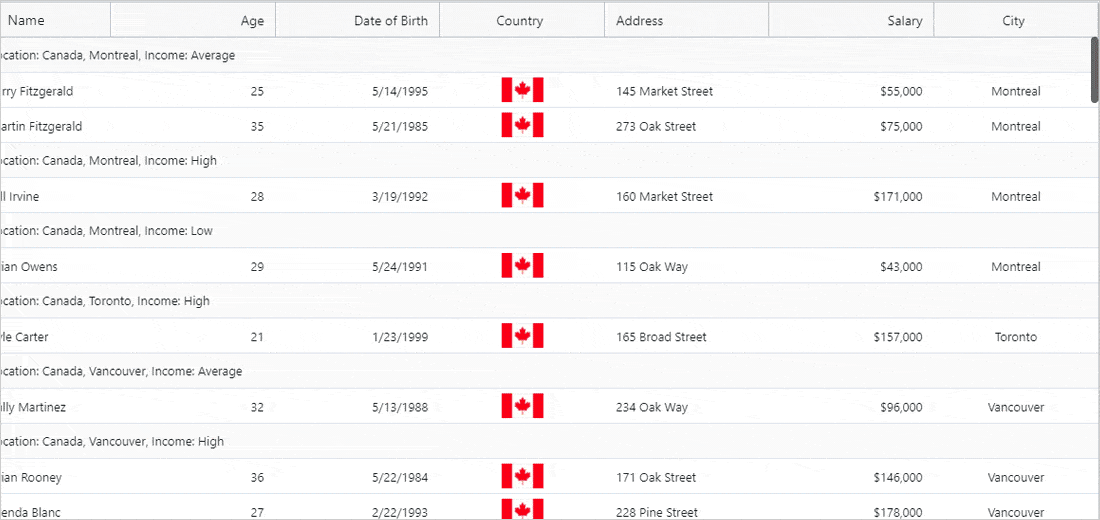
Task: Click the City column header
Action: click(1013, 21)
